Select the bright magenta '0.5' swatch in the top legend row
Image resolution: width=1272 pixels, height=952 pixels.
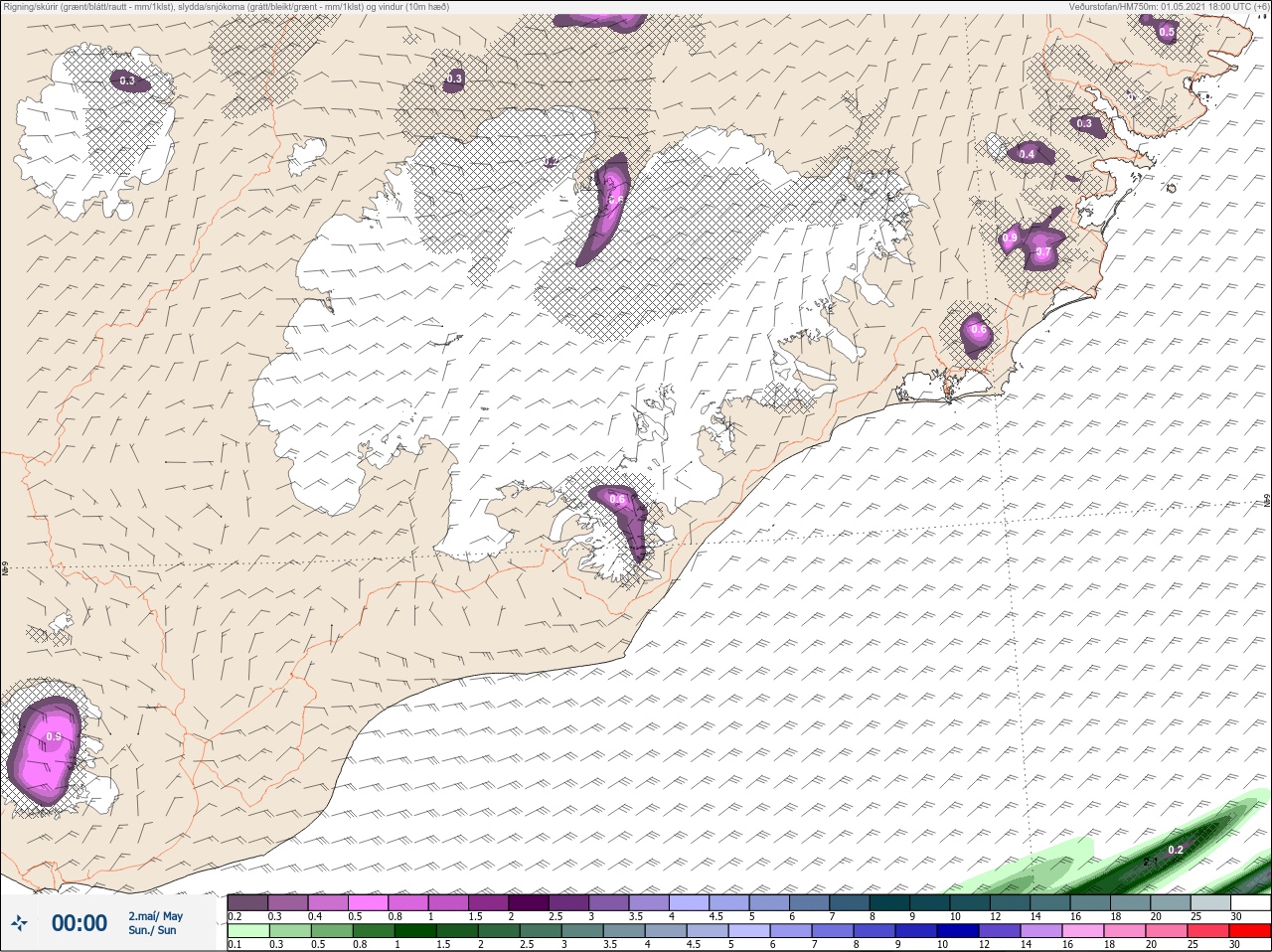tap(368, 902)
